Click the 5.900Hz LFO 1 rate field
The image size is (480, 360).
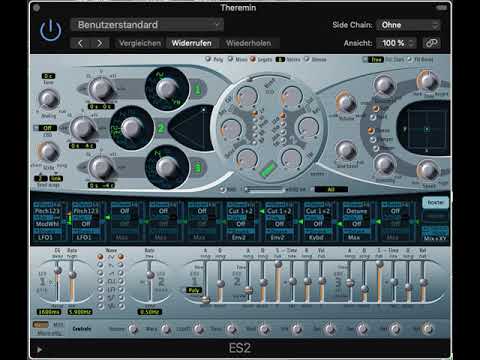point(80,312)
